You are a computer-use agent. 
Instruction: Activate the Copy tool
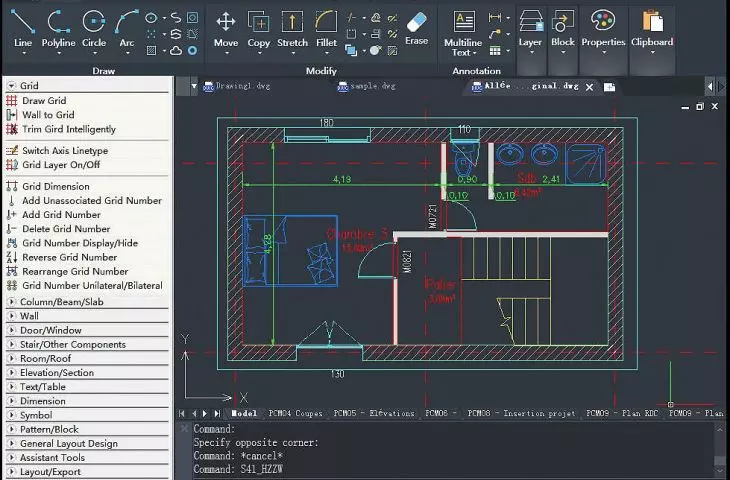point(258,28)
